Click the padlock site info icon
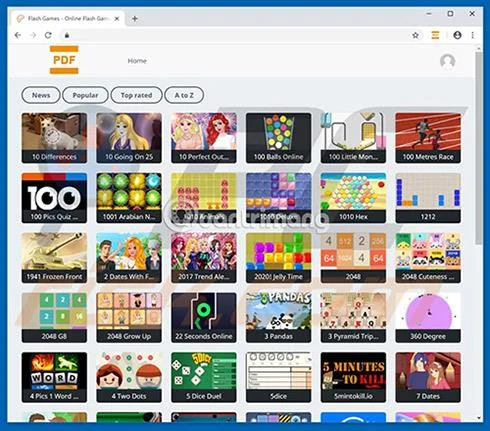490x431 pixels. (67, 35)
